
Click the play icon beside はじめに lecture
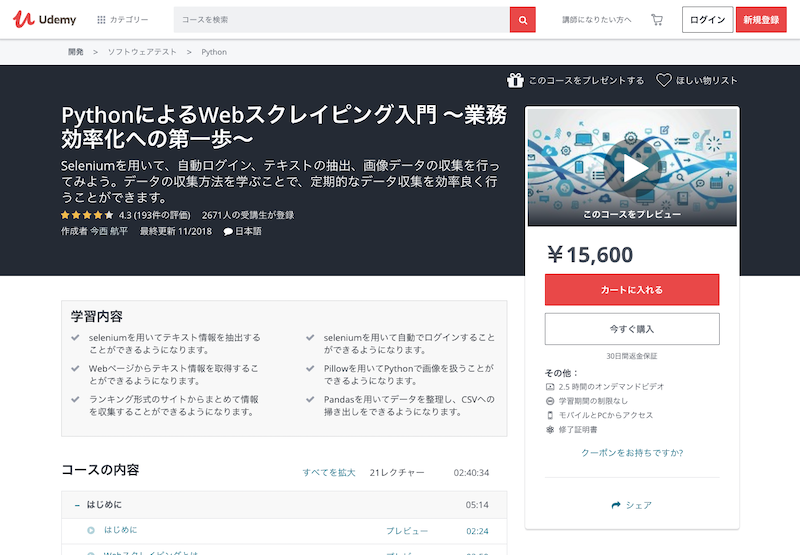coord(91,531)
